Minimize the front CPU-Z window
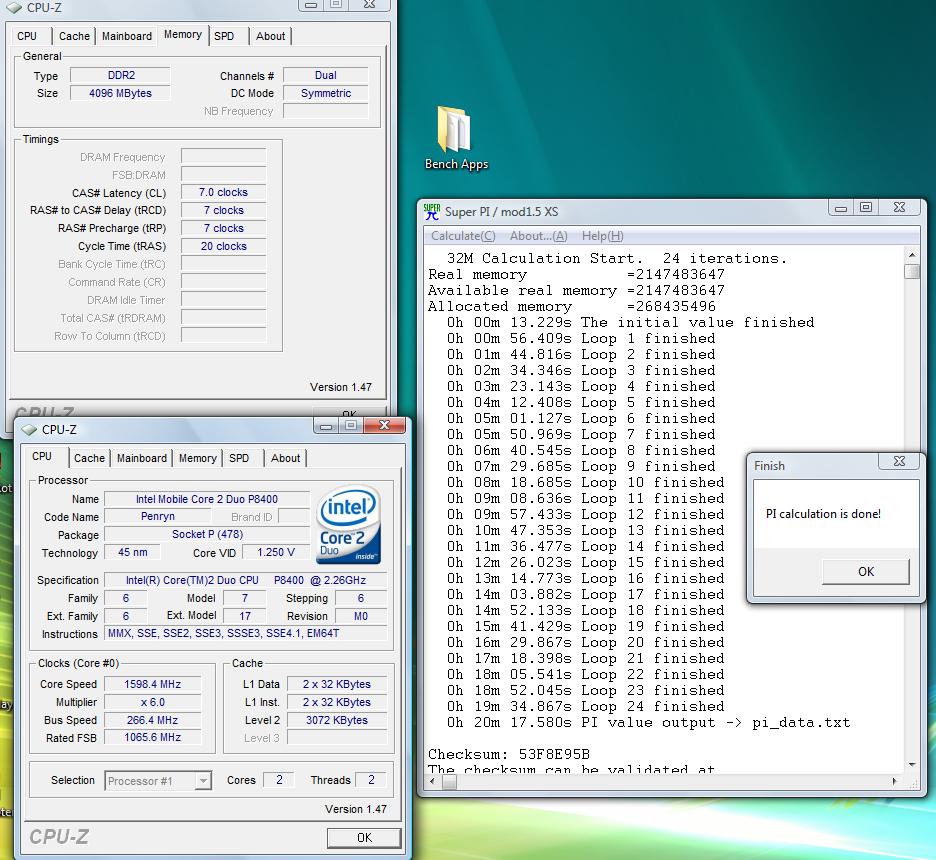 pos(326,425)
